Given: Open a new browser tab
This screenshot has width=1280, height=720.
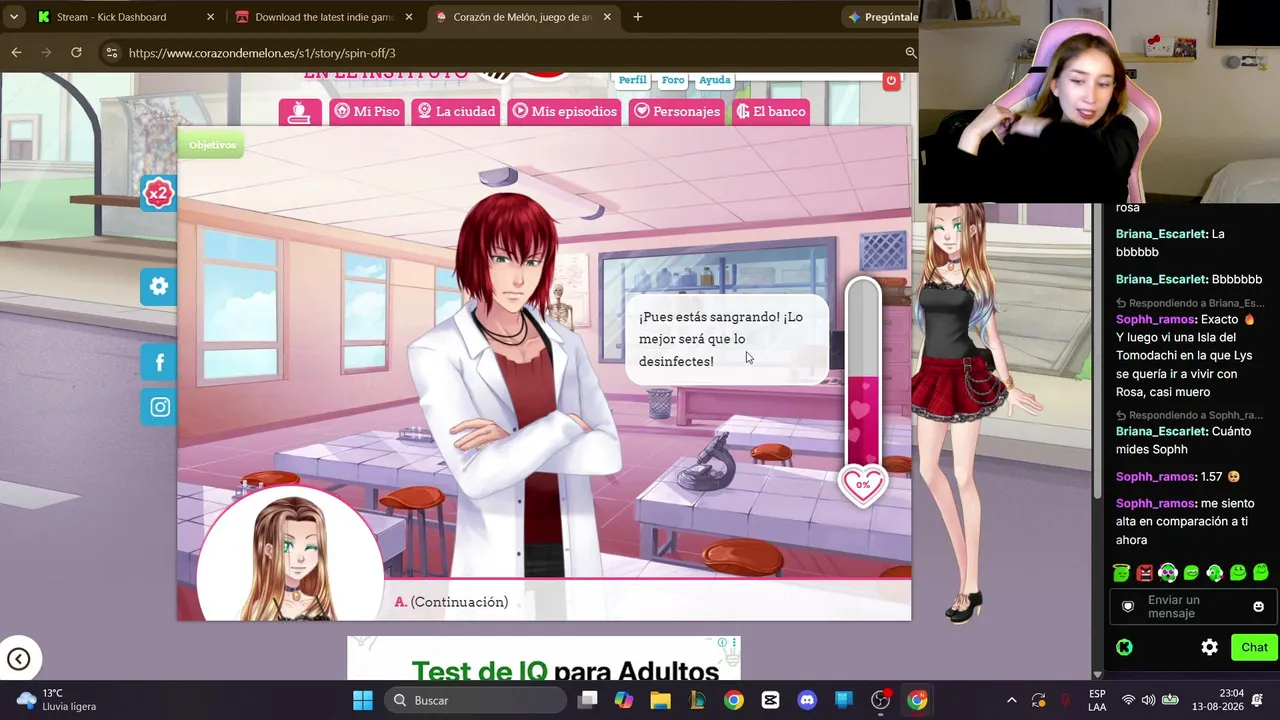Looking at the screenshot, I should (637, 17).
